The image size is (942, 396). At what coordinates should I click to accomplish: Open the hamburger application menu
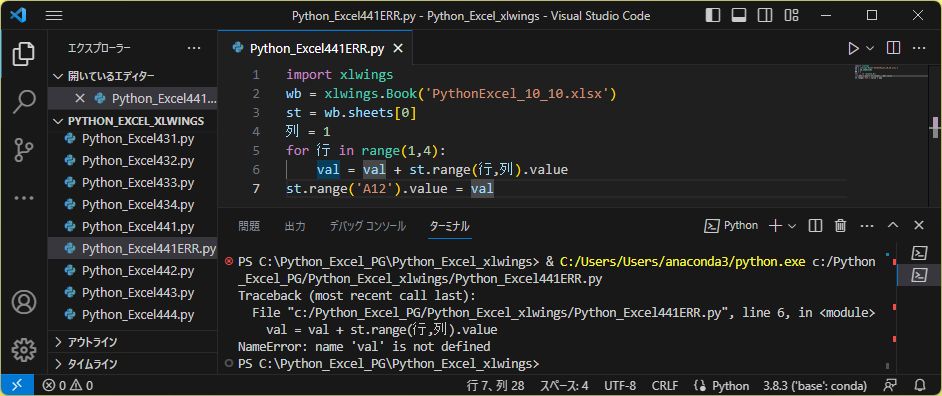point(54,16)
